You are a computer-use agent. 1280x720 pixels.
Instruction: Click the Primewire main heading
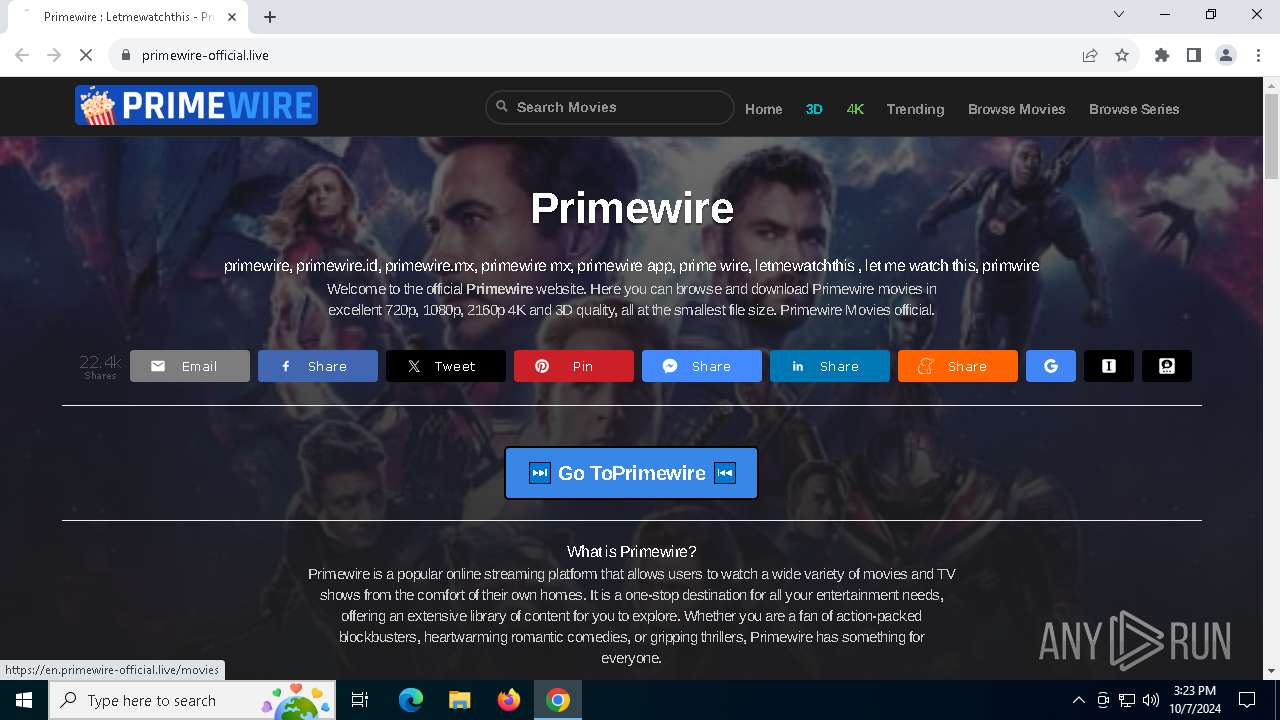pos(632,208)
